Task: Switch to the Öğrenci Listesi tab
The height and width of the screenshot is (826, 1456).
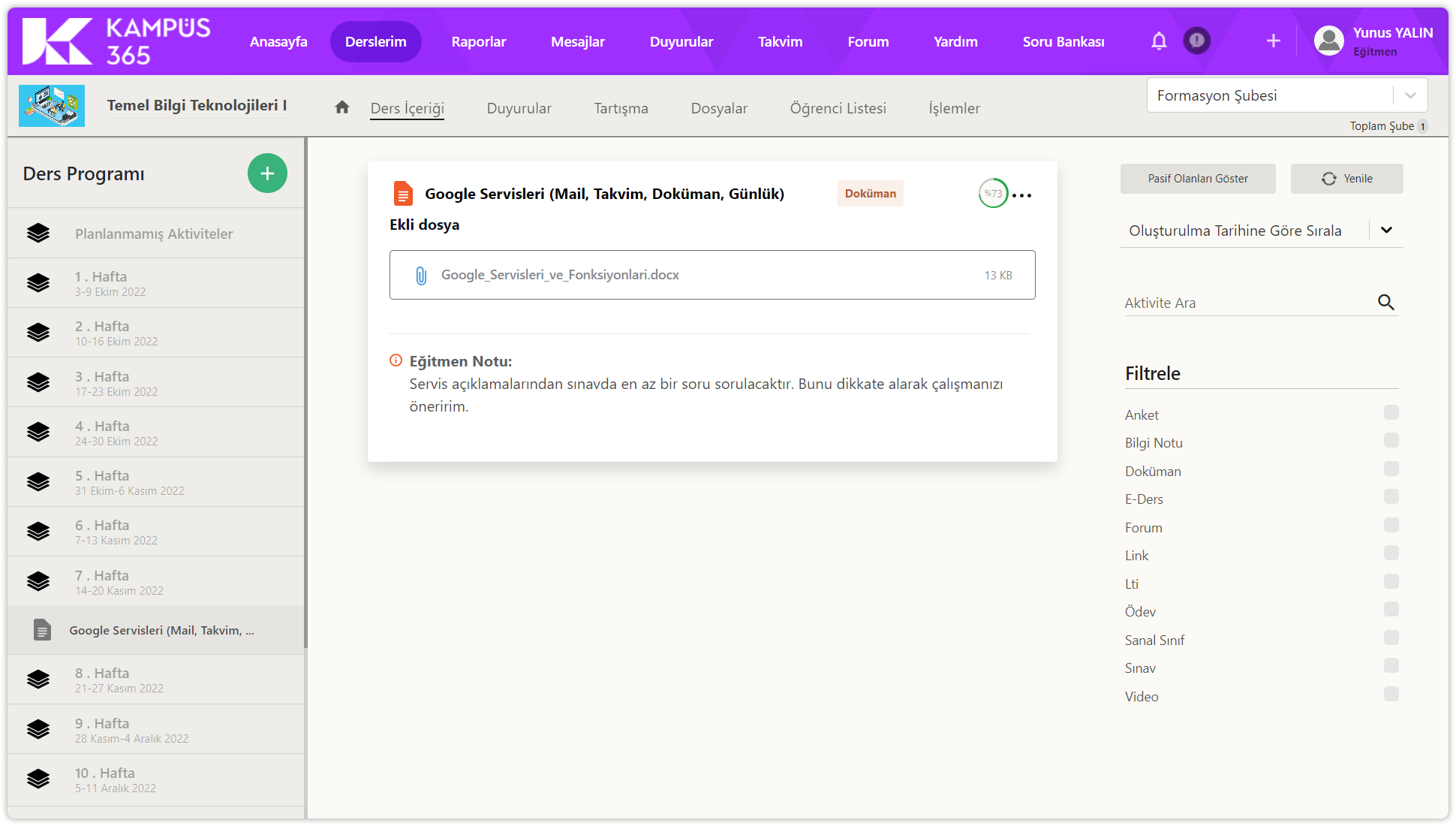Action: (838, 108)
